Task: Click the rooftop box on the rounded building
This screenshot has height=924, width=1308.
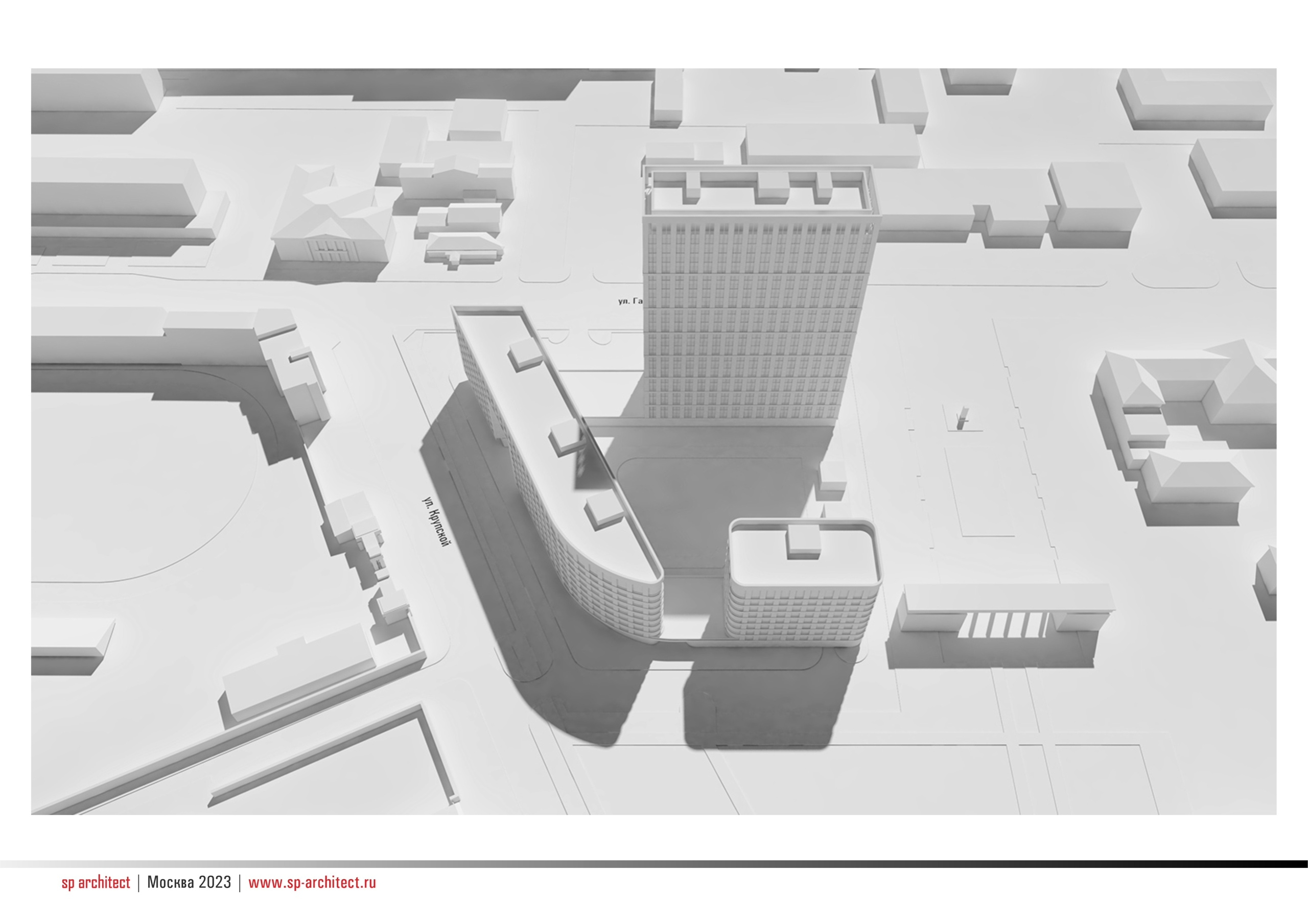Action: [804, 541]
